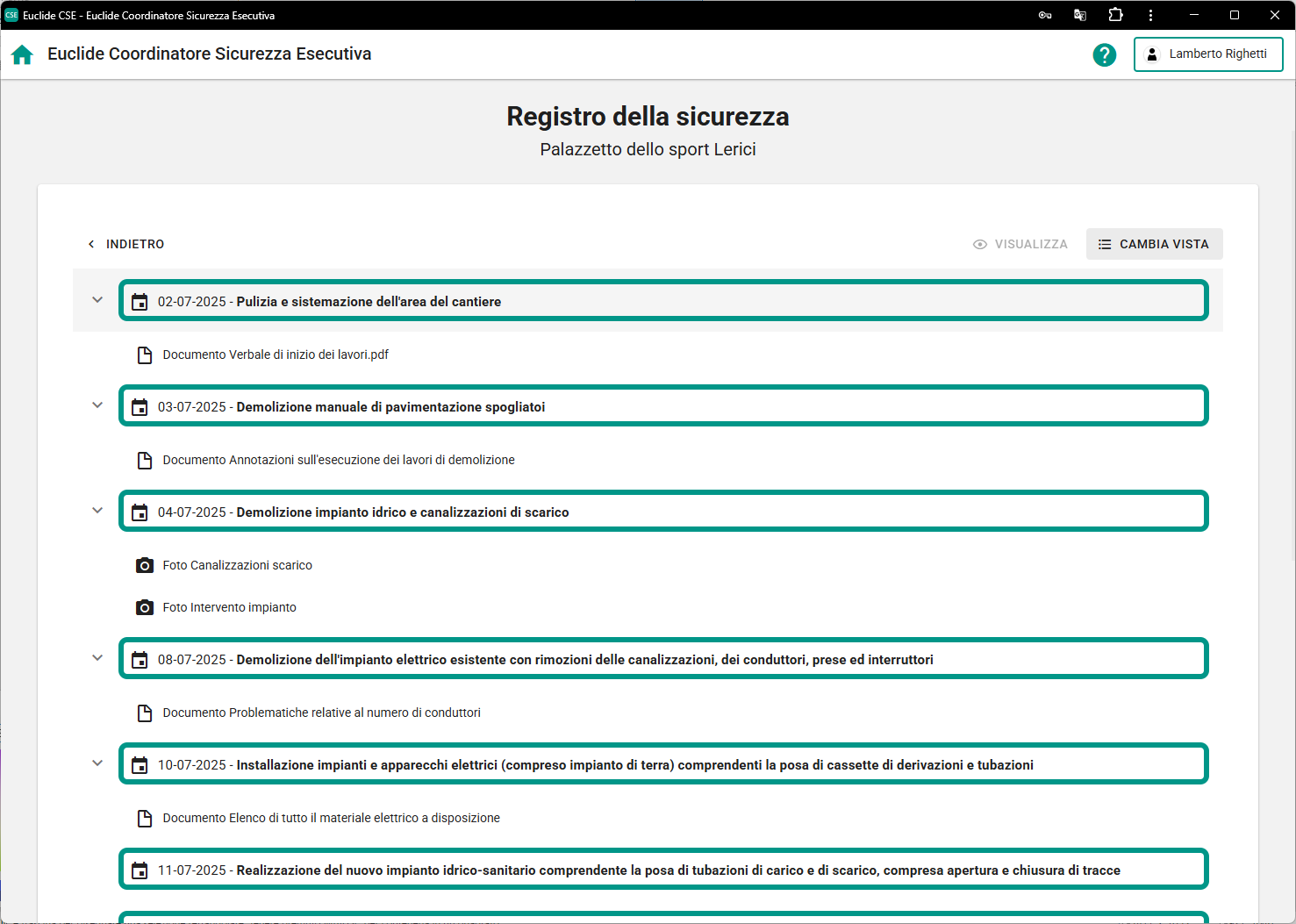The width and height of the screenshot is (1296, 924).
Task: Click the Visualizza eye button
Action: pyautogui.click(x=1020, y=244)
